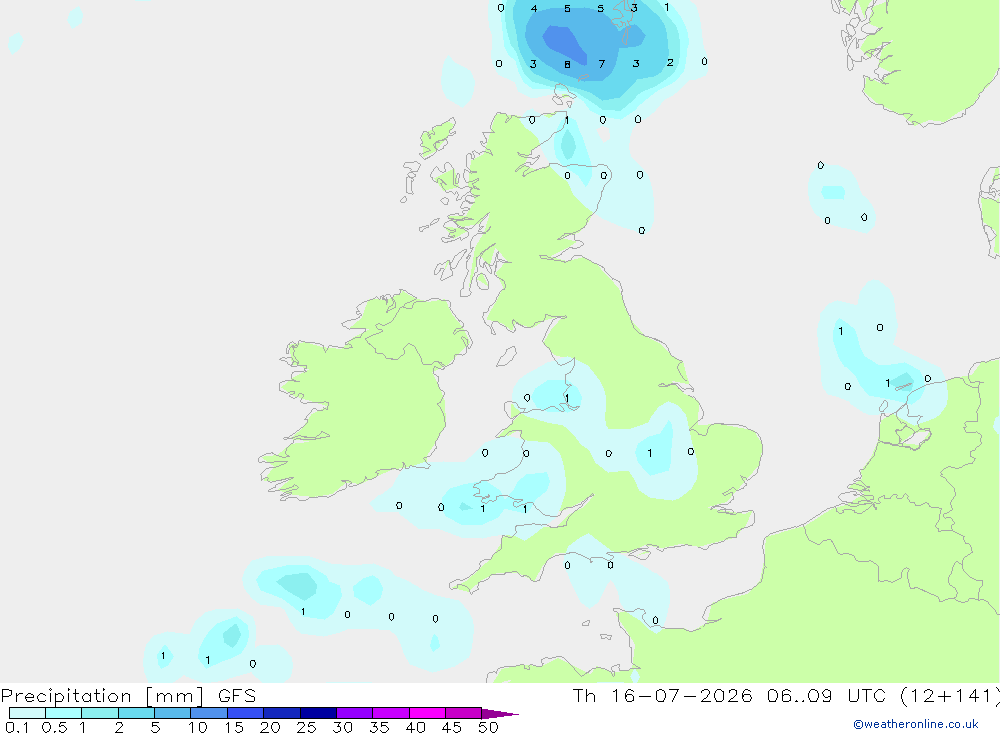Pick the 40–45 mm magenta legend swatch
Screen dimensions: 1000x733
point(427,713)
